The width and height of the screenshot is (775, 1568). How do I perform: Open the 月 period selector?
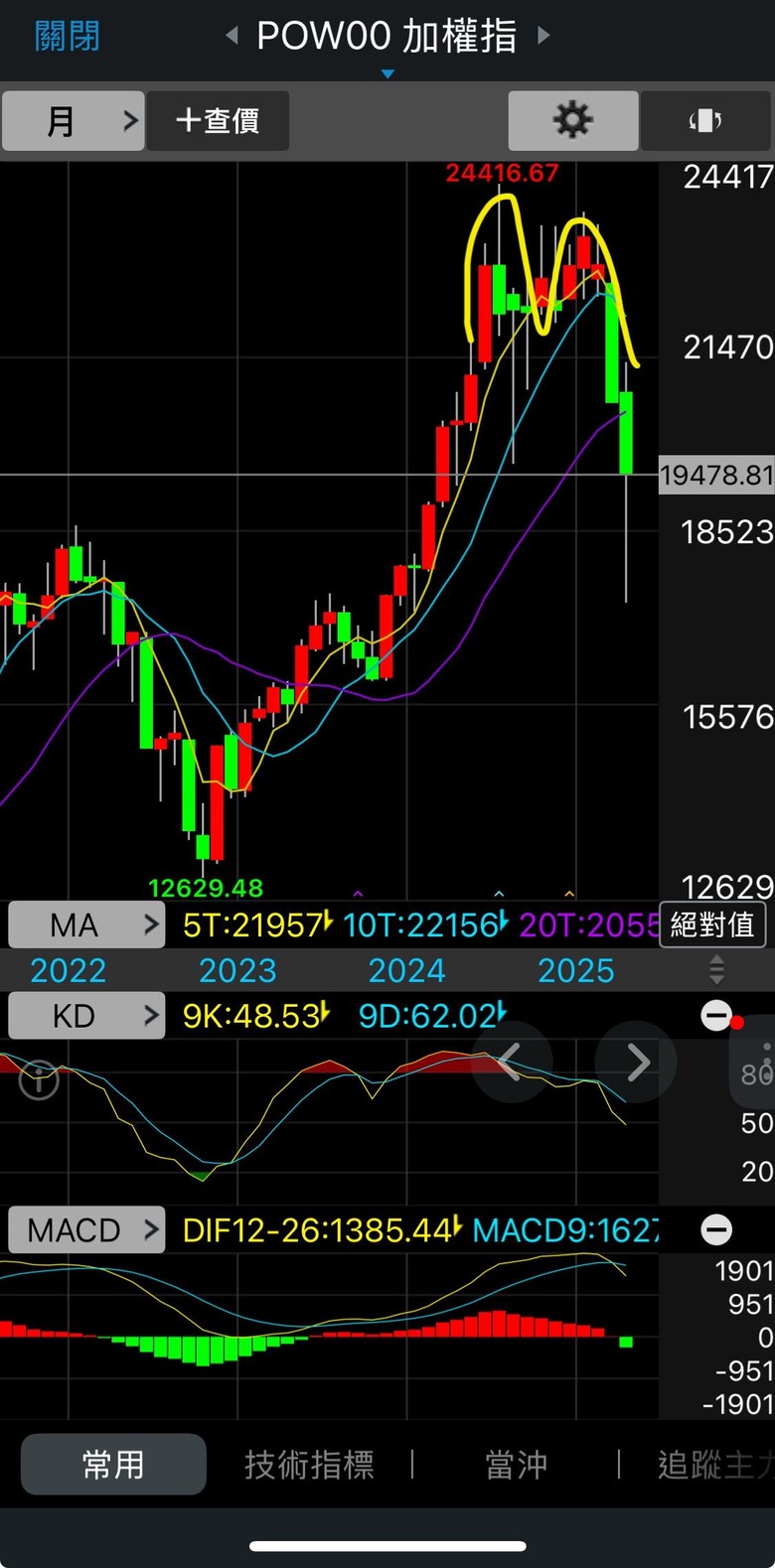(74, 121)
